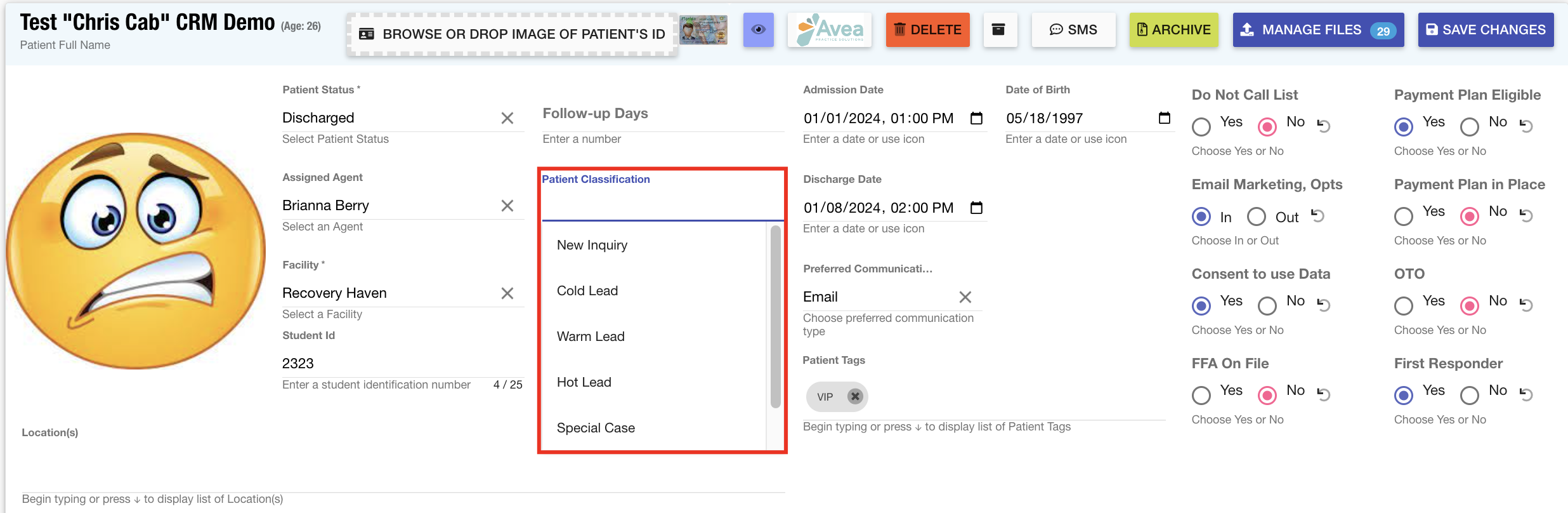Reset the Do Not Call List choice
Screen dimensions: 1568x513
1323,126
